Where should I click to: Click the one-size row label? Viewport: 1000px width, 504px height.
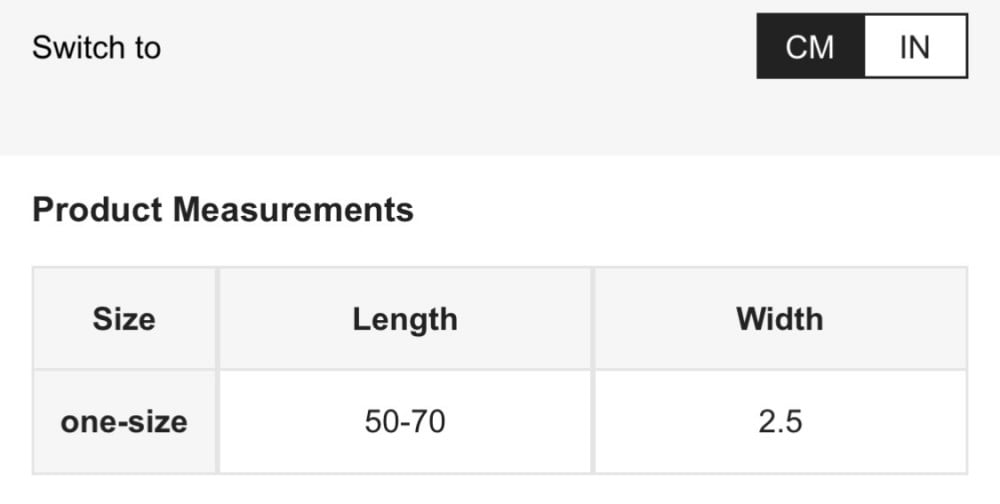click(x=124, y=421)
